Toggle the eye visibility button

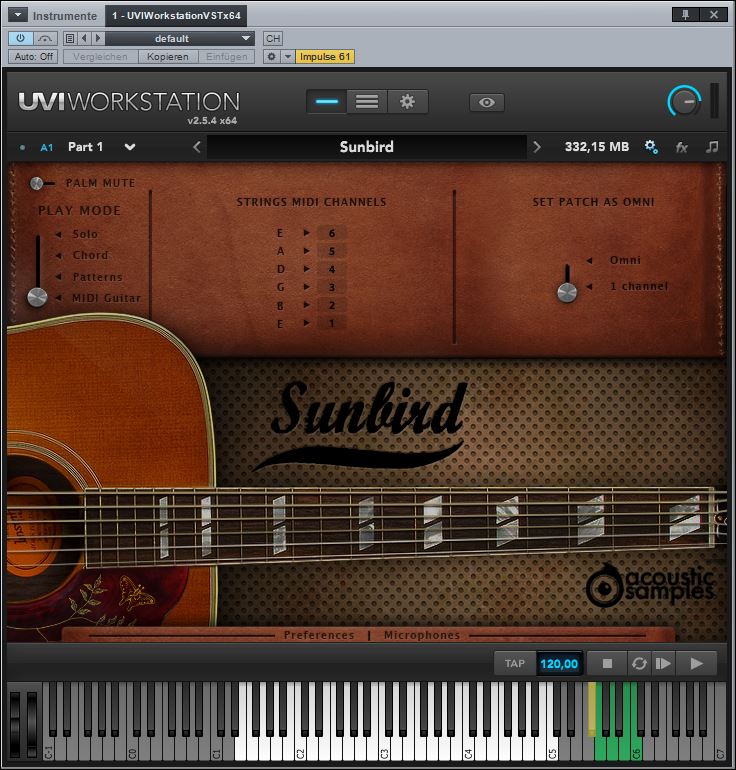[487, 102]
